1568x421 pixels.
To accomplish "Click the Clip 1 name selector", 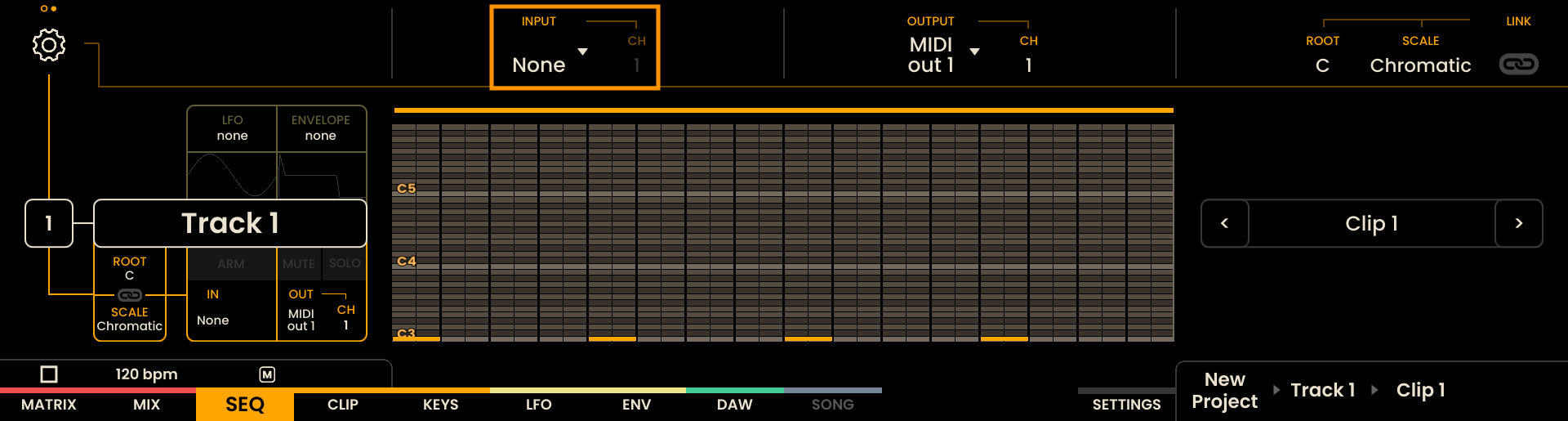I will [x=1372, y=223].
